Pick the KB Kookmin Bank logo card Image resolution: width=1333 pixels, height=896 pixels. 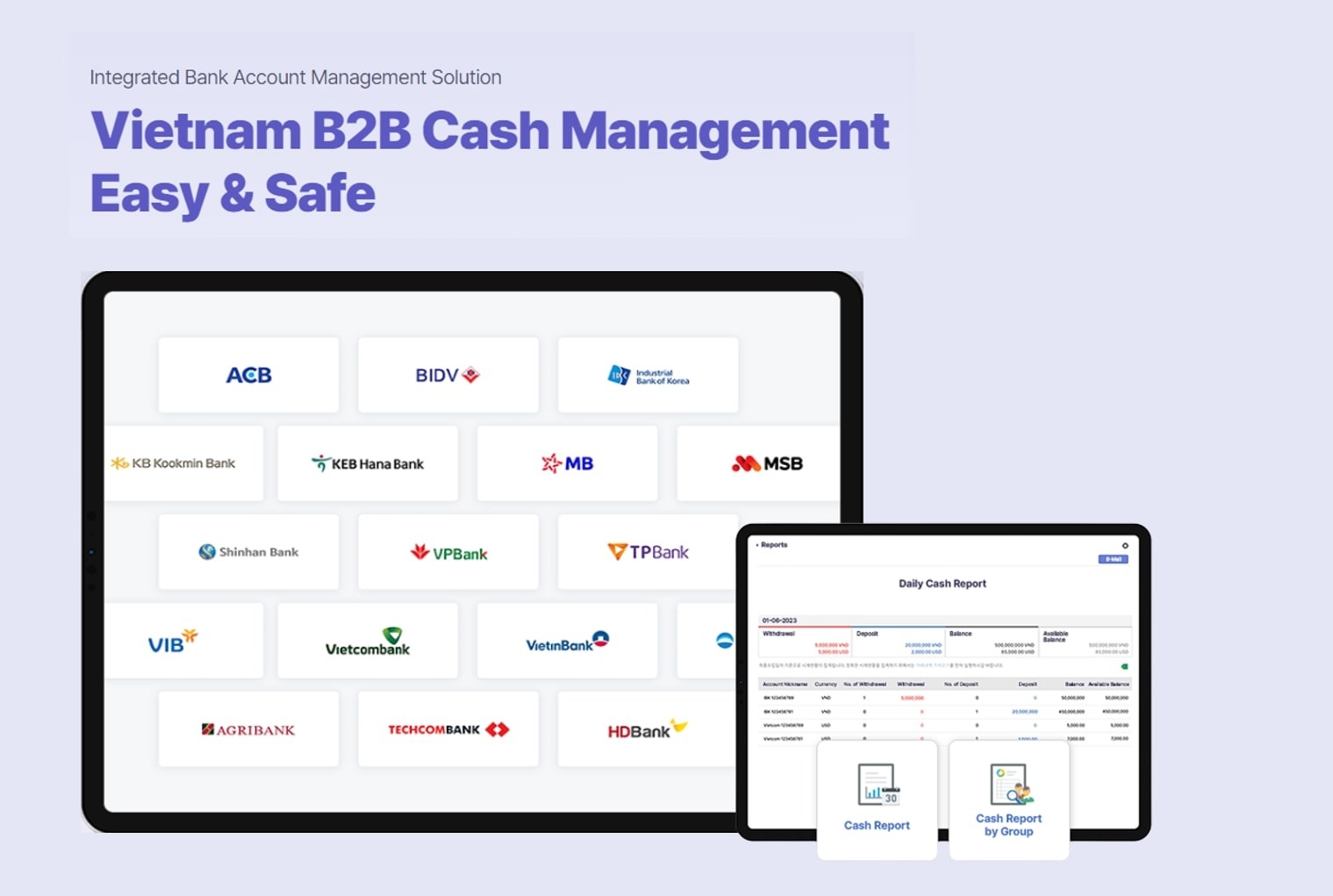click(183, 463)
